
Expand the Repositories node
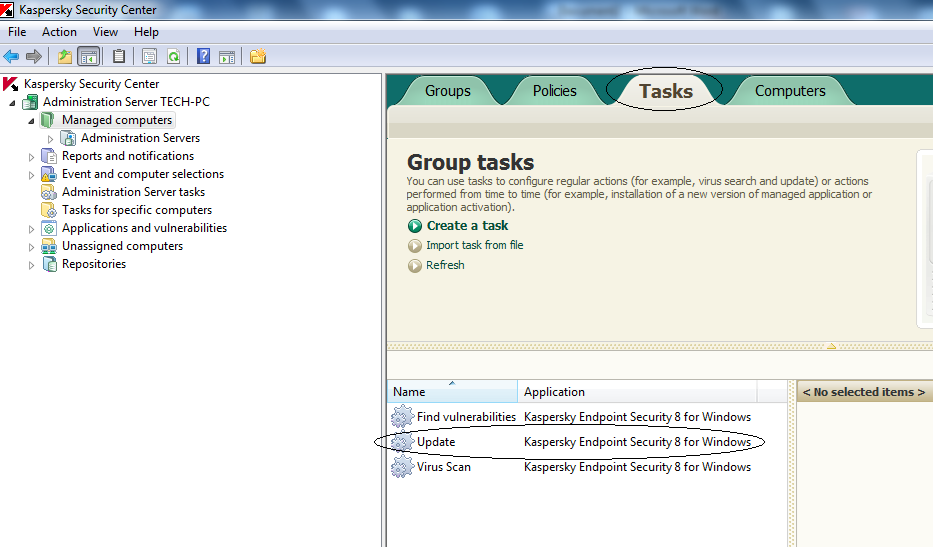(32, 265)
